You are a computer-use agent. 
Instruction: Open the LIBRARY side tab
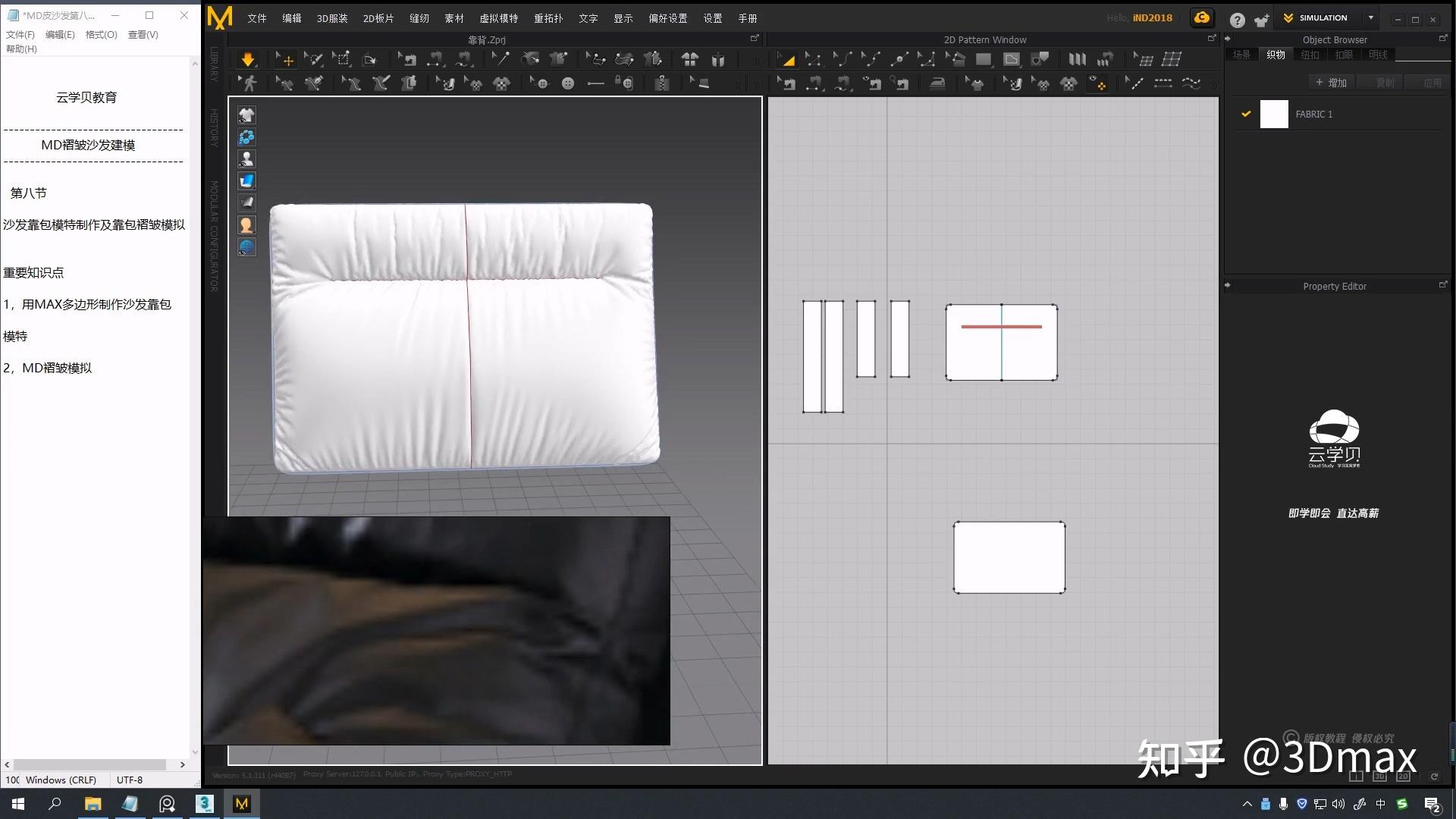[215, 64]
